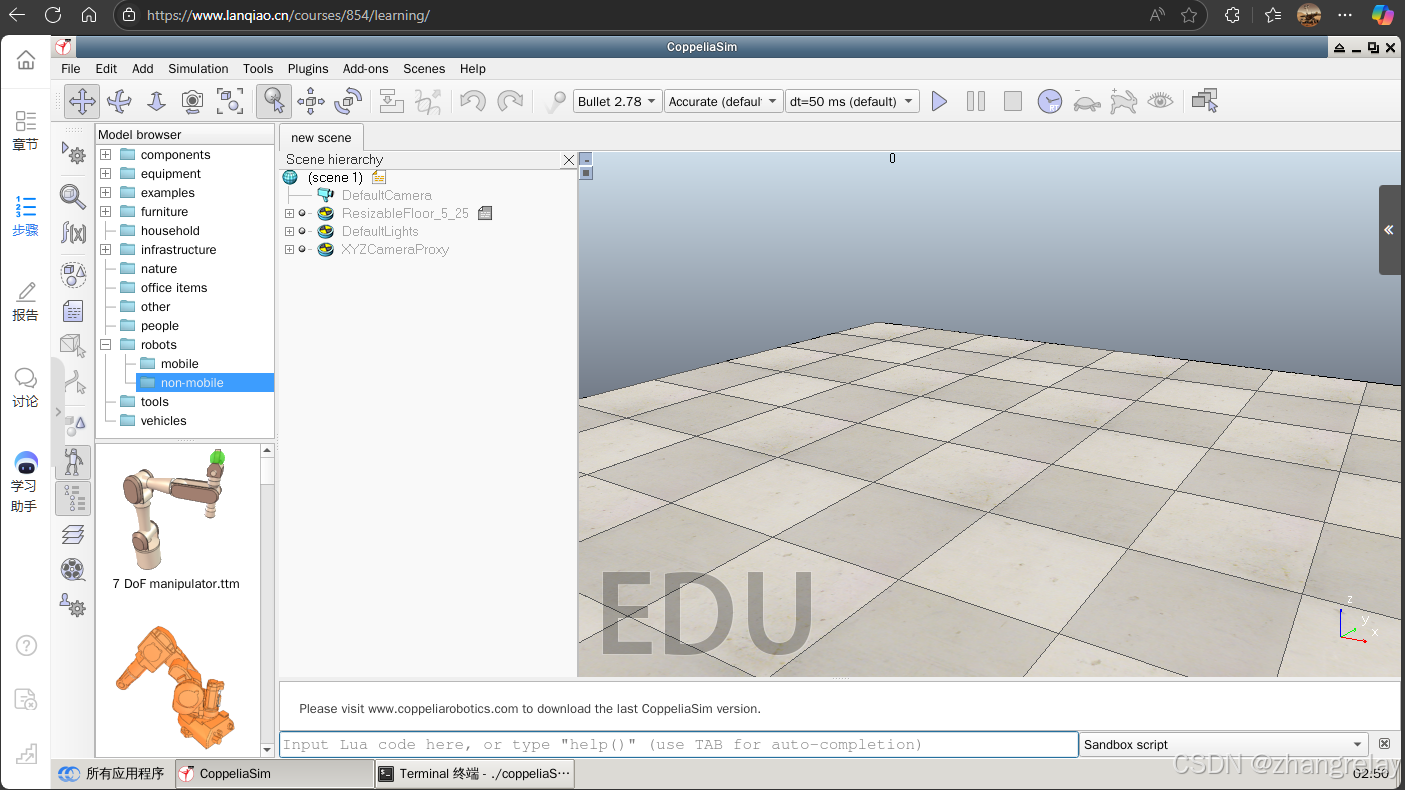Open ResizableFloor_5_25 script icon

click(x=485, y=213)
